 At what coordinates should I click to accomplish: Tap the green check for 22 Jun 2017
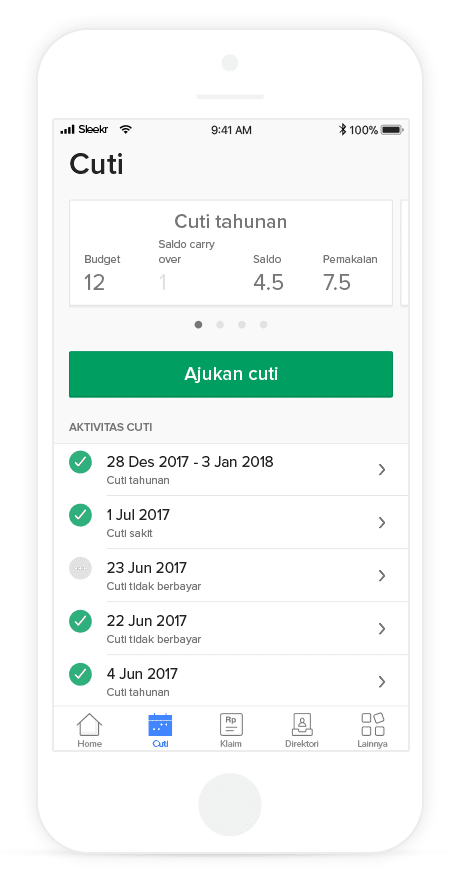click(x=80, y=621)
